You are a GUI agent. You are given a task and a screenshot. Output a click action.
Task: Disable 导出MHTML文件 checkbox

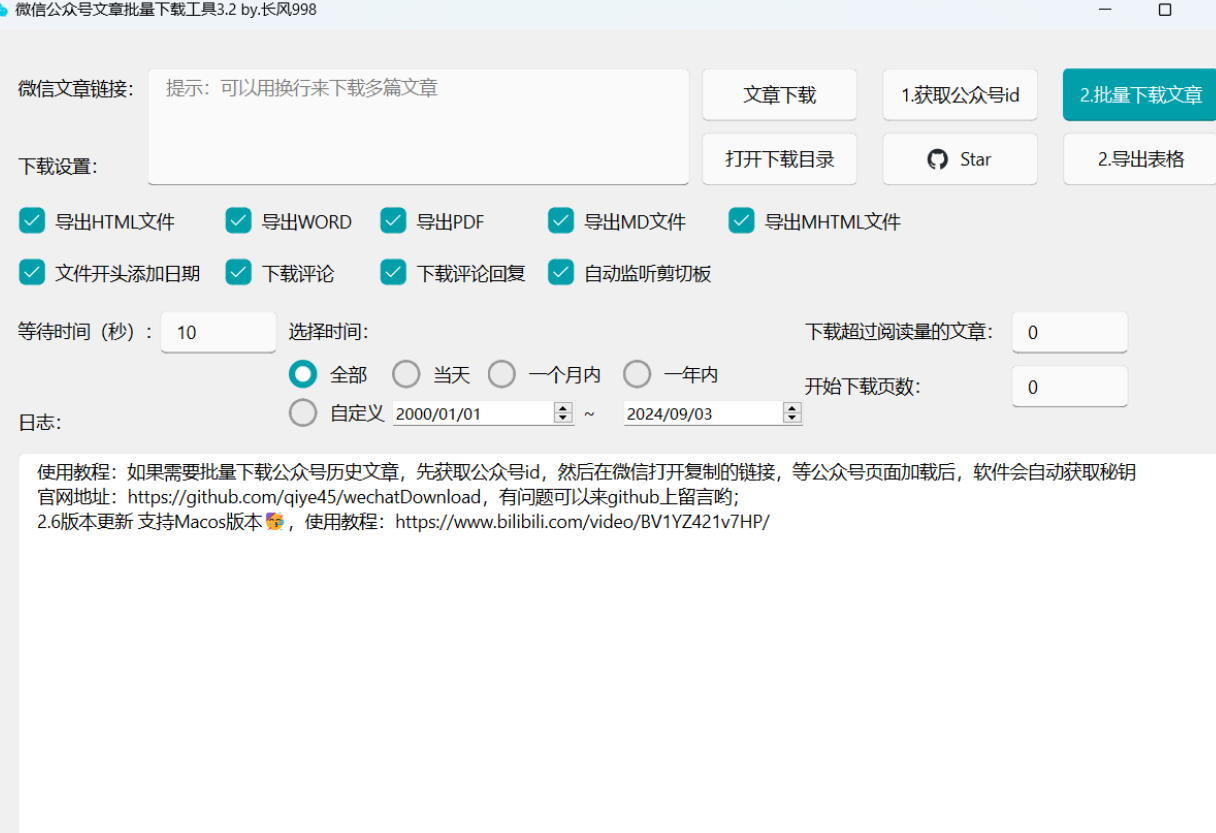coord(741,221)
